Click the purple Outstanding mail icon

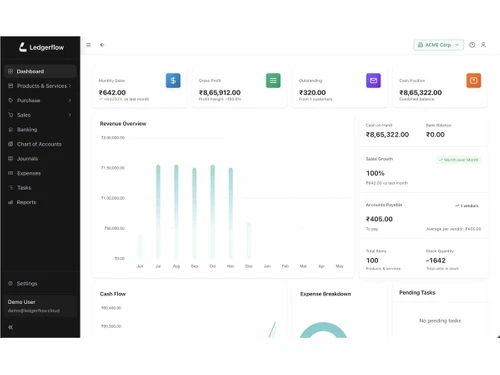373,80
